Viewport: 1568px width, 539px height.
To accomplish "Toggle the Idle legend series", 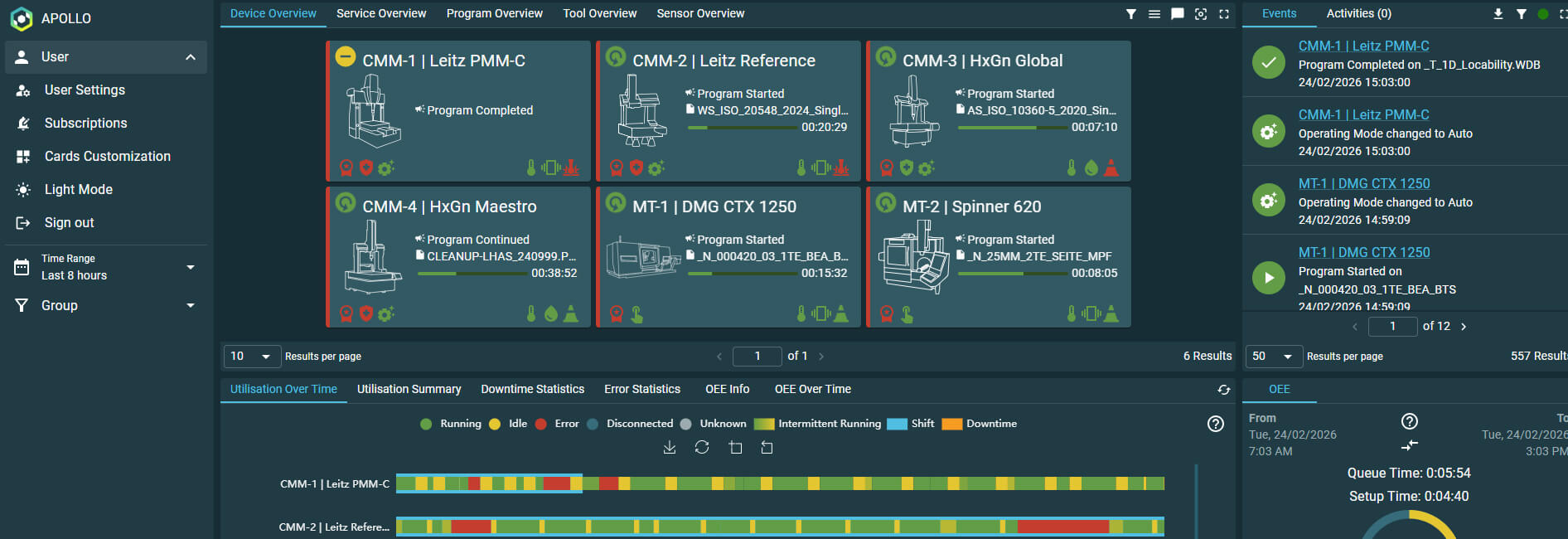I will (x=508, y=424).
